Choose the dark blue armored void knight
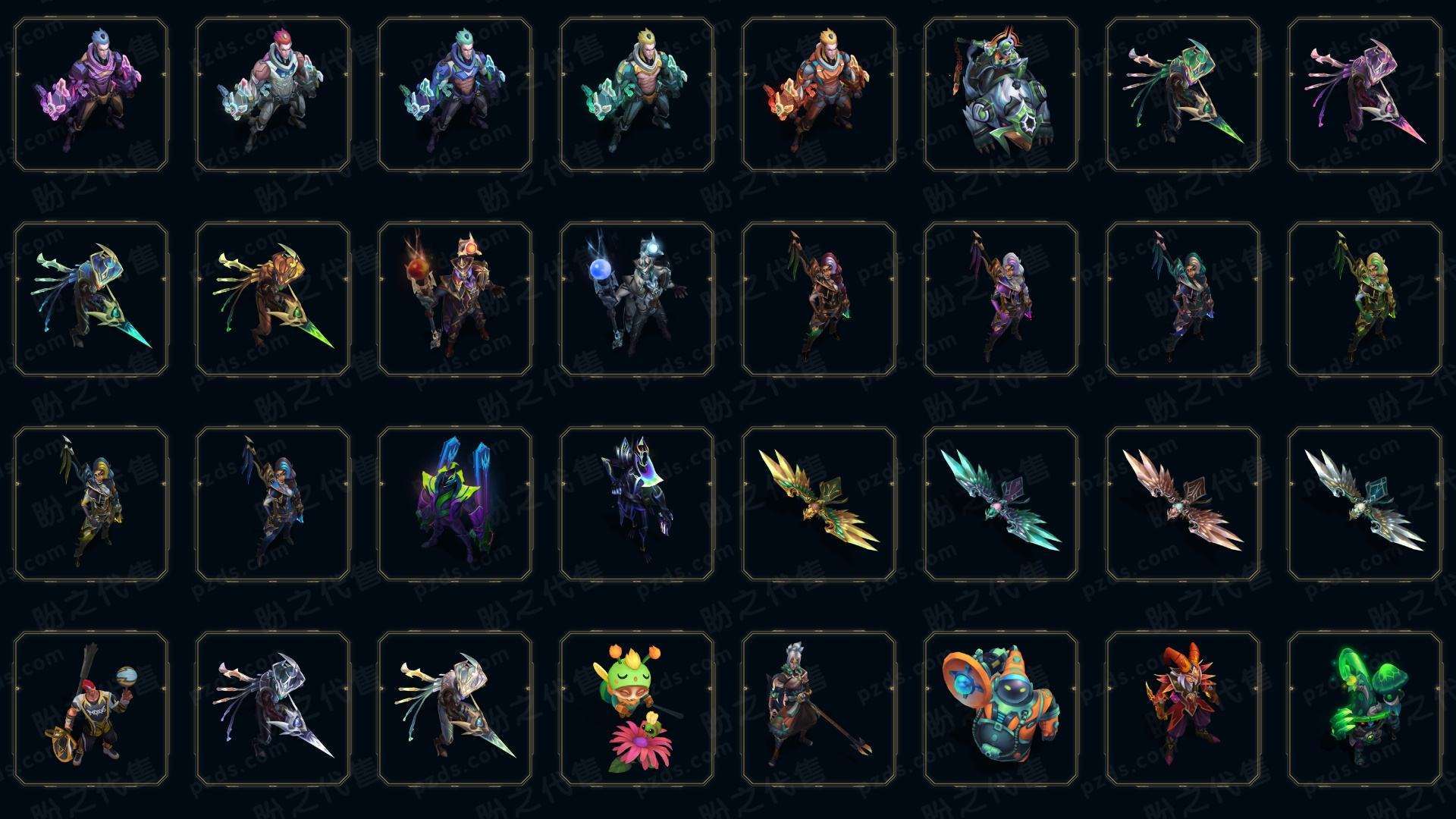 (x=637, y=504)
